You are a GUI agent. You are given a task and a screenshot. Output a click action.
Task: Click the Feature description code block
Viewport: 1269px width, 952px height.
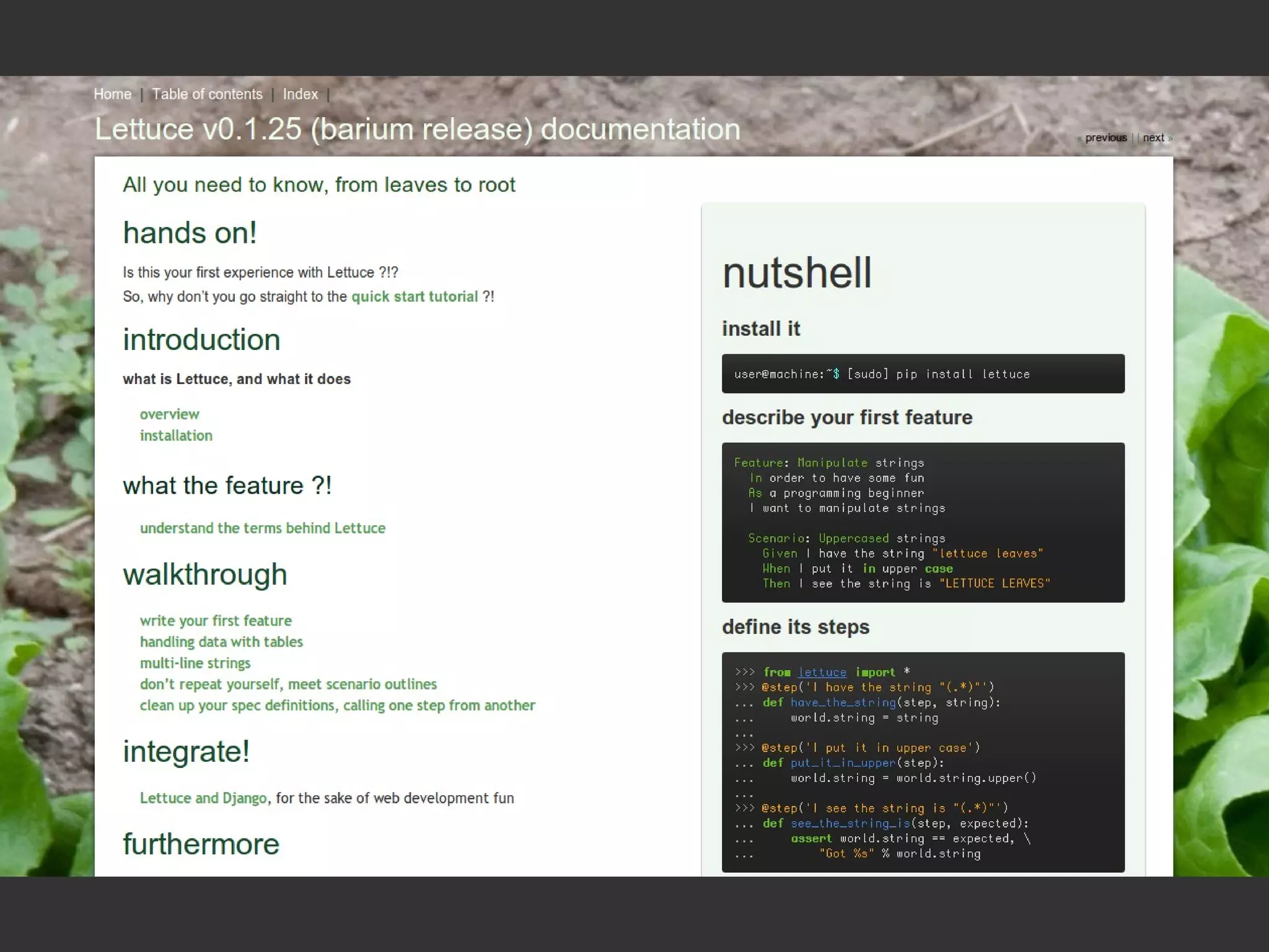(923, 522)
